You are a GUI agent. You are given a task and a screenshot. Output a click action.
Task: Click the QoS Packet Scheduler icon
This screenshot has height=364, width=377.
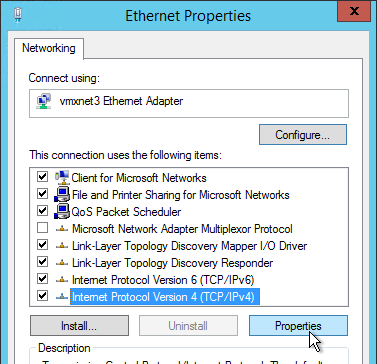tap(62, 211)
